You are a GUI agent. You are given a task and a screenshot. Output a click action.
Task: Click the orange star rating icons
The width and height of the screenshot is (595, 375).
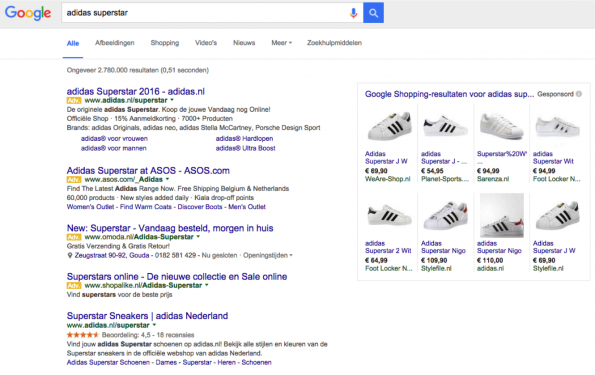[83, 335]
